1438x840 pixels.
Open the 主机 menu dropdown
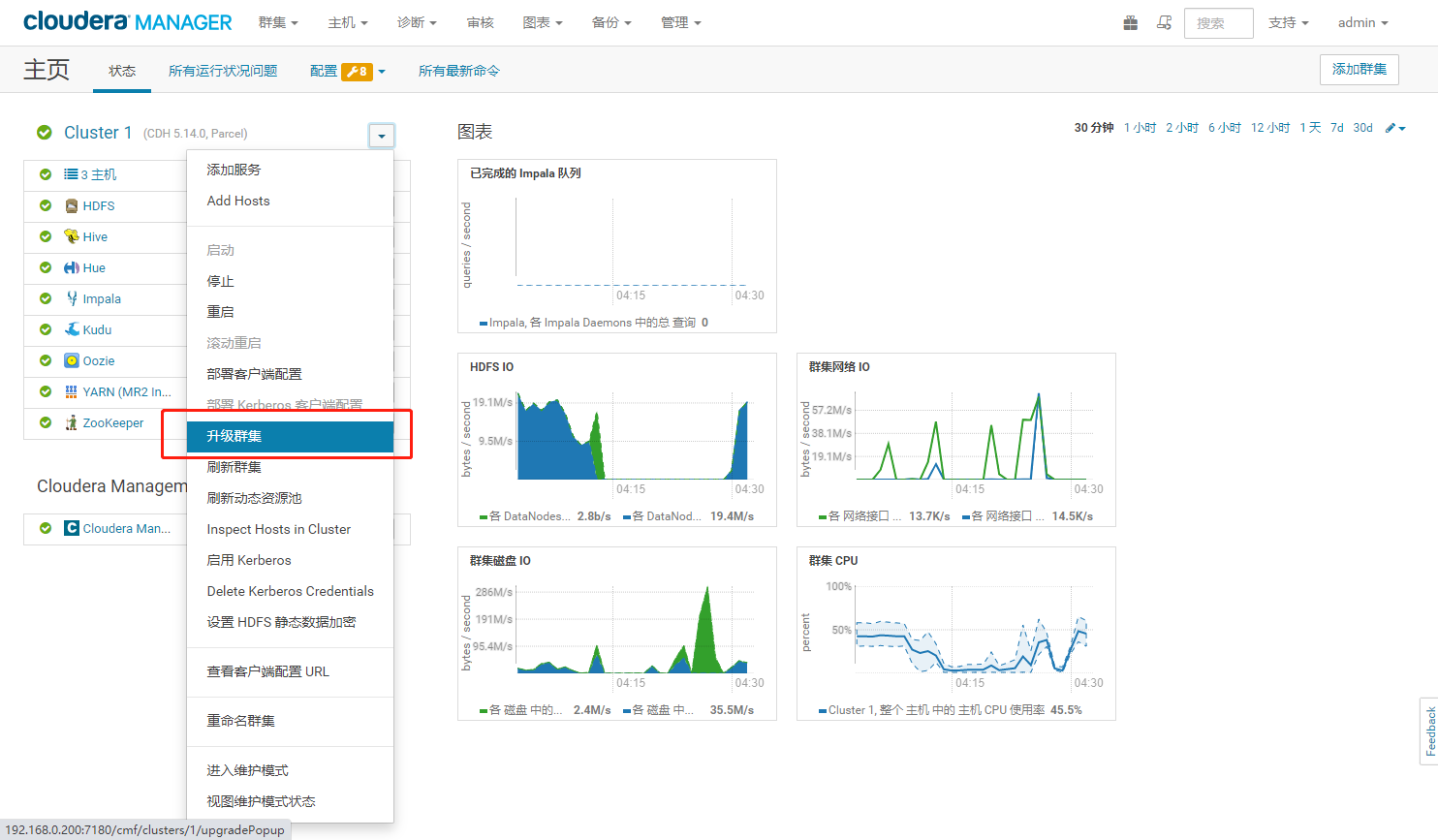348,22
